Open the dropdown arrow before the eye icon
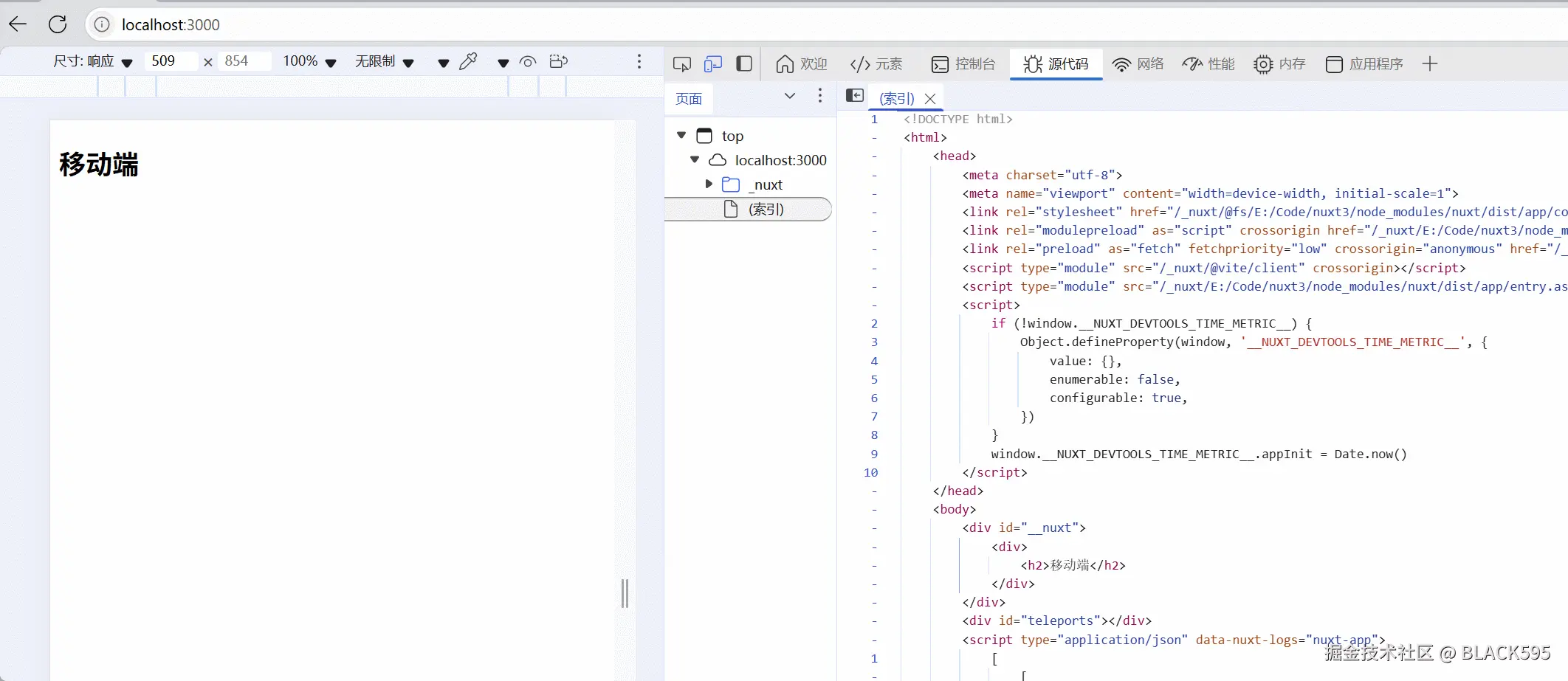The width and height of the screenshot is (1568, 681). tap(503, 63)
